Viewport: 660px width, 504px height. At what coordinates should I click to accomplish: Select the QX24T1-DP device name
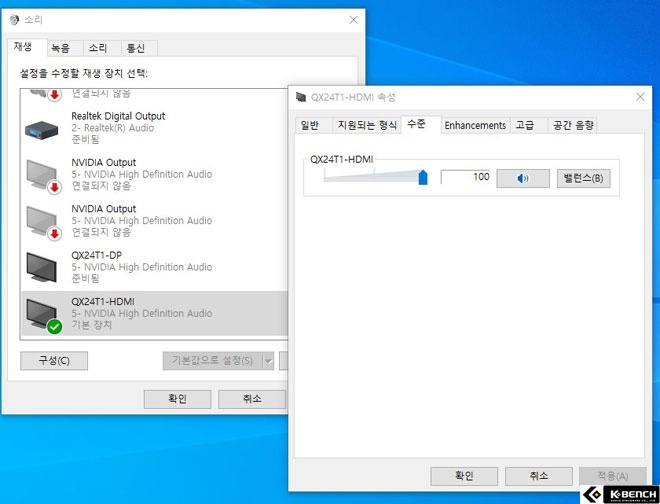pos(96,255)
